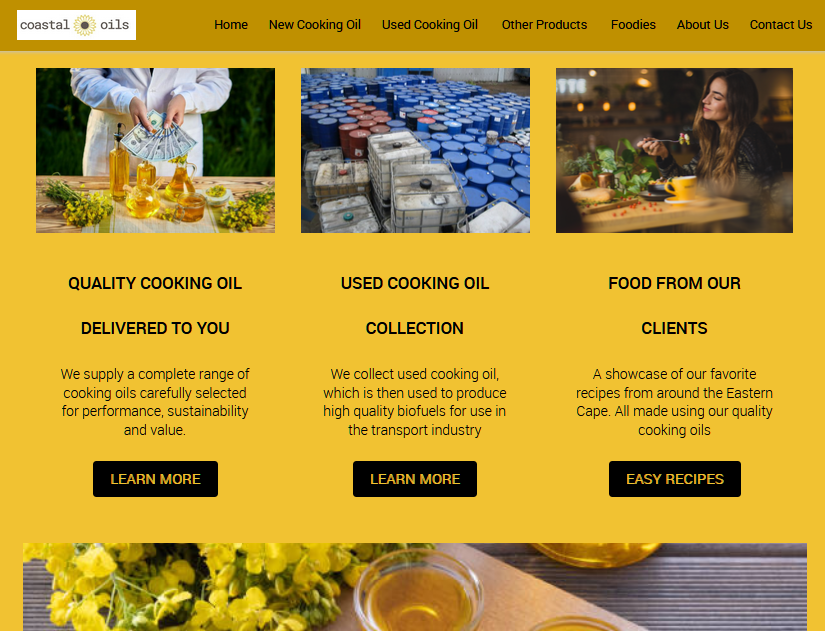Visit the About Us page
This screenshot has width=825, height=631.
click(x=702, y=25)
